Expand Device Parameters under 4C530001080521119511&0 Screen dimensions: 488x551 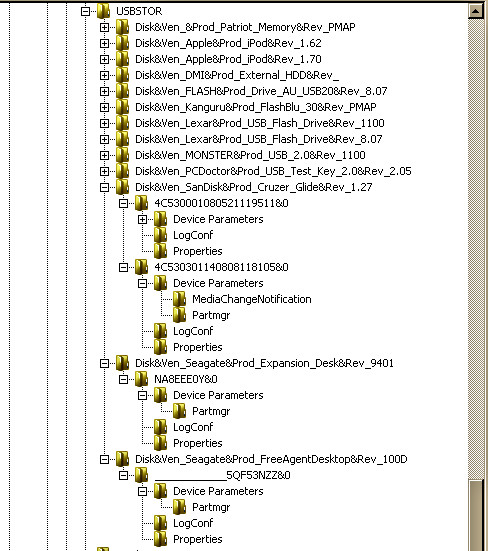click(x=142, y=219)
